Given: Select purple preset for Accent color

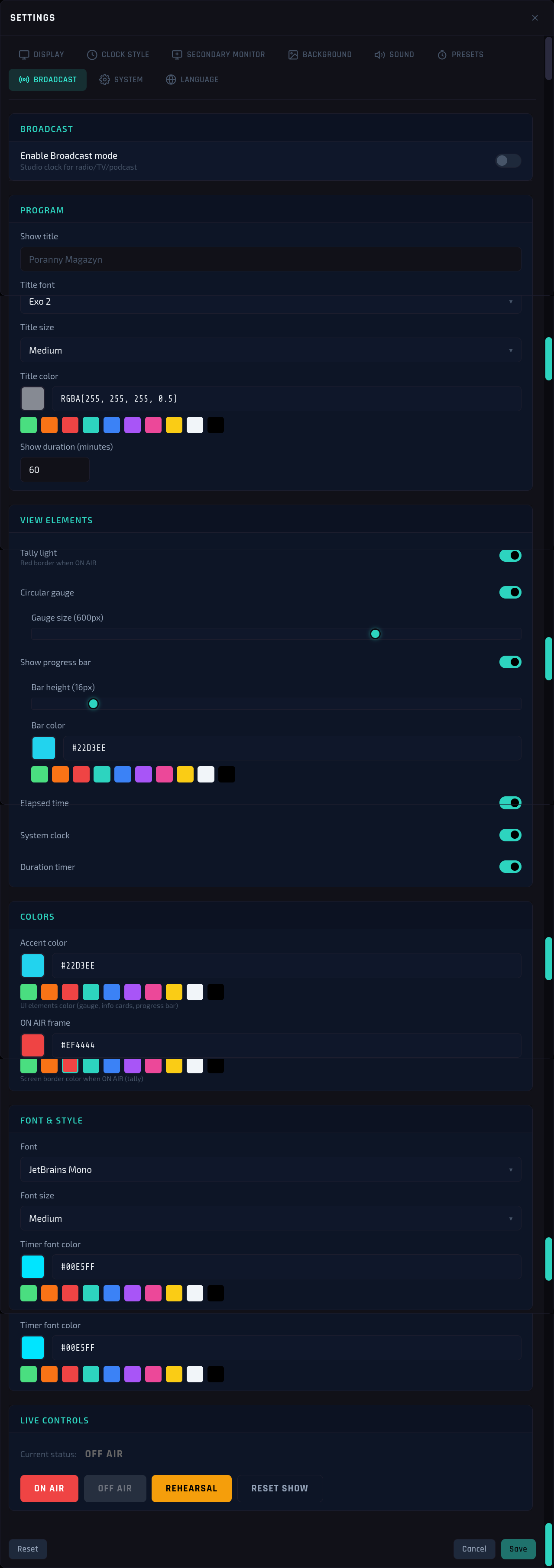Looking at the screenshot, I should 133,992.
